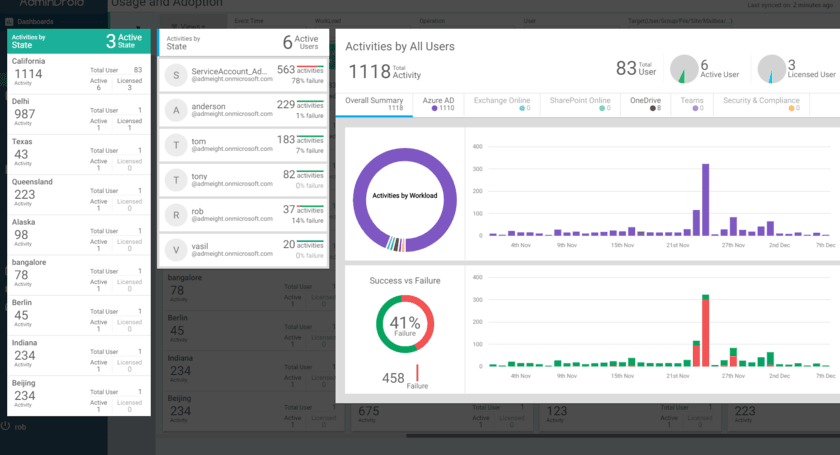The image size is (840, 455).
Task: Click the ServiceAccount user avatar circle
Action: [x=175, y=74]
